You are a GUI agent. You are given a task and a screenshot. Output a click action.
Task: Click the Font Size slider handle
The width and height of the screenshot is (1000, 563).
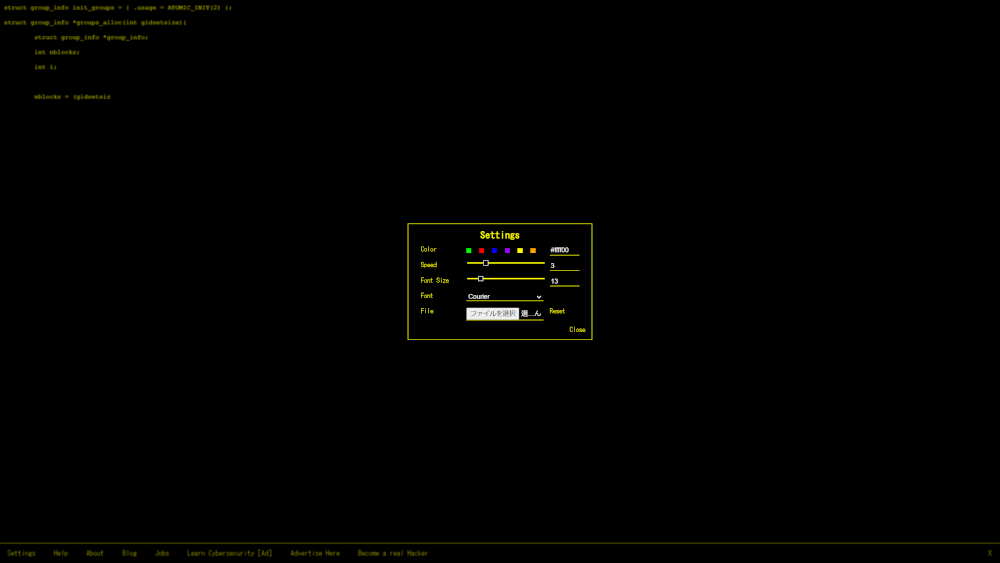pos(481,279)
